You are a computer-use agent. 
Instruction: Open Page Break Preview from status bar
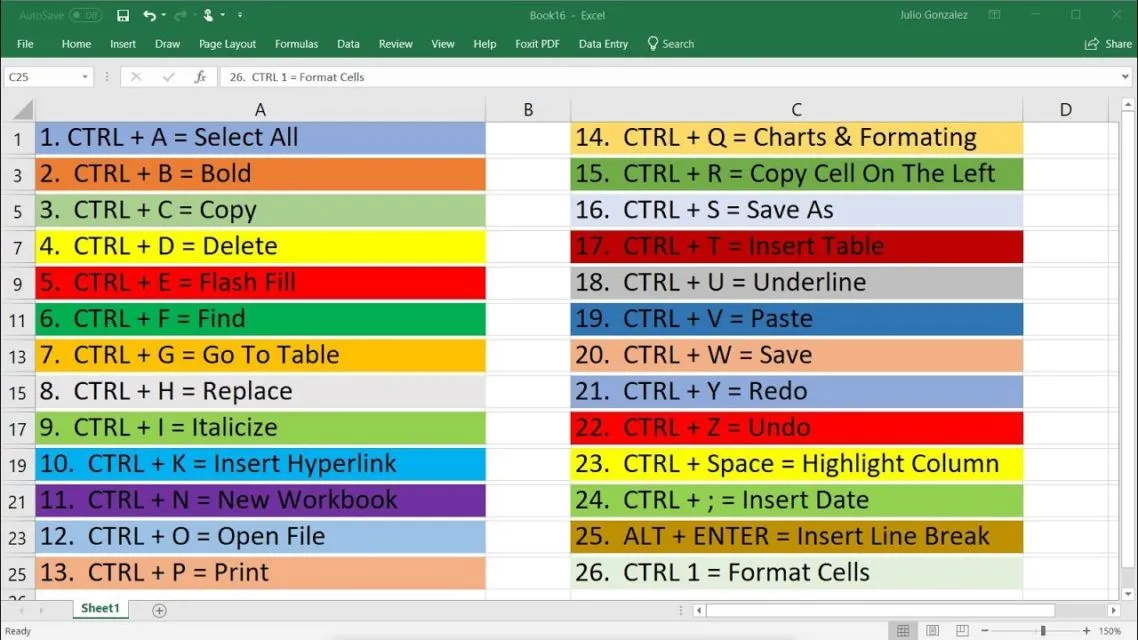click(x=961, y=630)
